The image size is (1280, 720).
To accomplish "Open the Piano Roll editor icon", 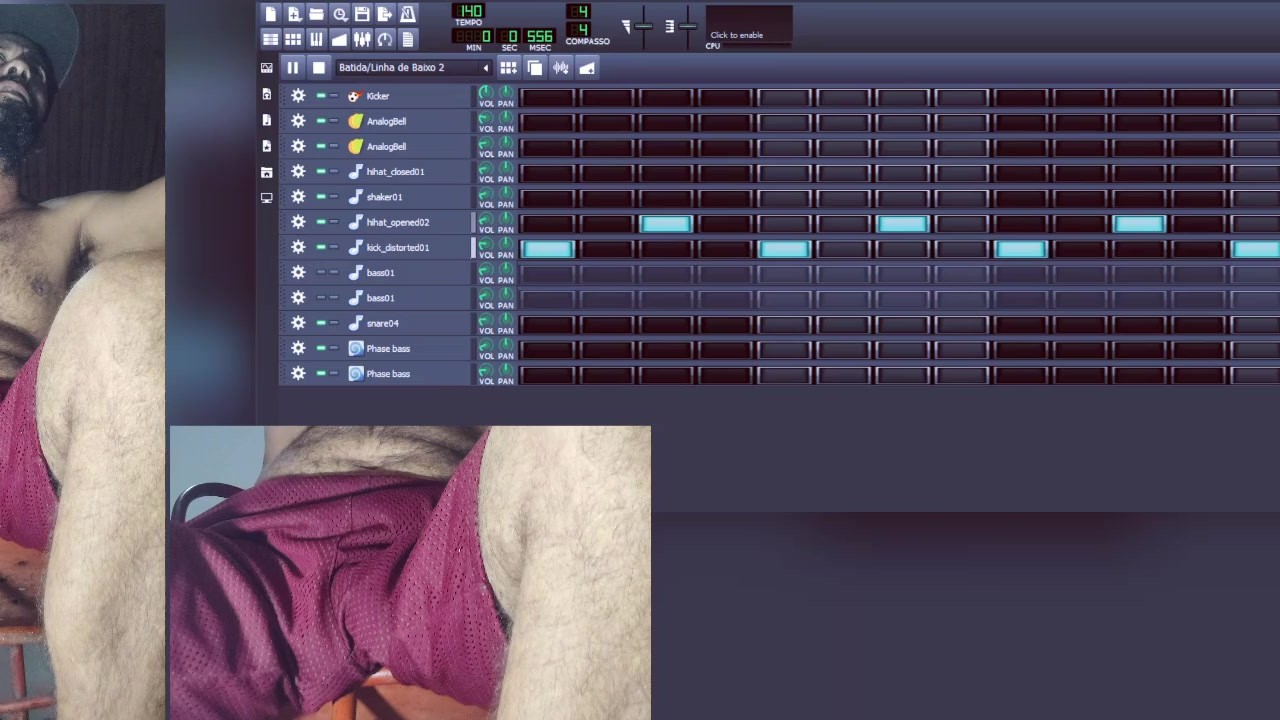I will [x=316, y=39].
